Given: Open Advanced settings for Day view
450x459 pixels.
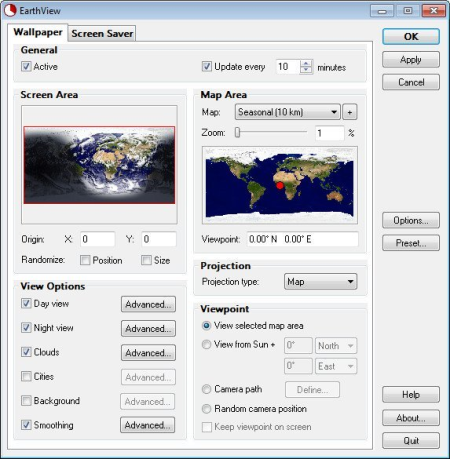Looking at the screenshot, I should coord(148,304).
